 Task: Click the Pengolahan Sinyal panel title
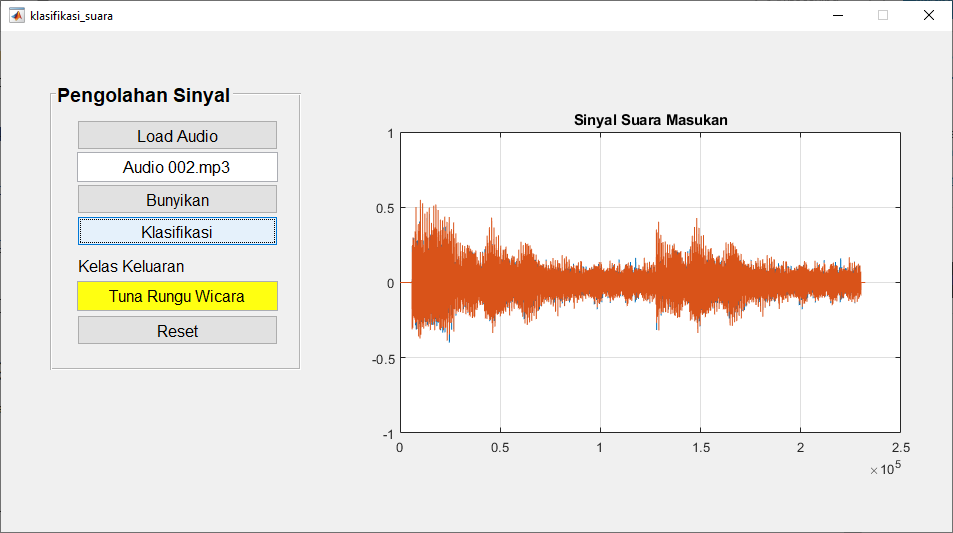[143, 96]
